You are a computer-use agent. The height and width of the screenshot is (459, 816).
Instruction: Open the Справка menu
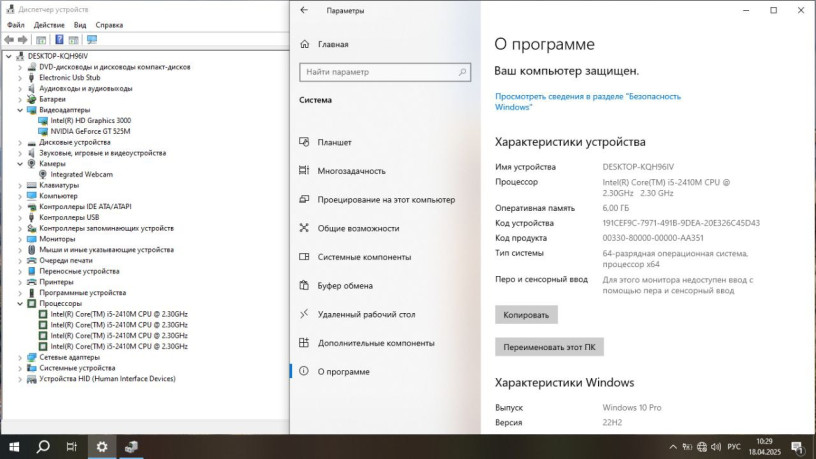tap(109, 25)
